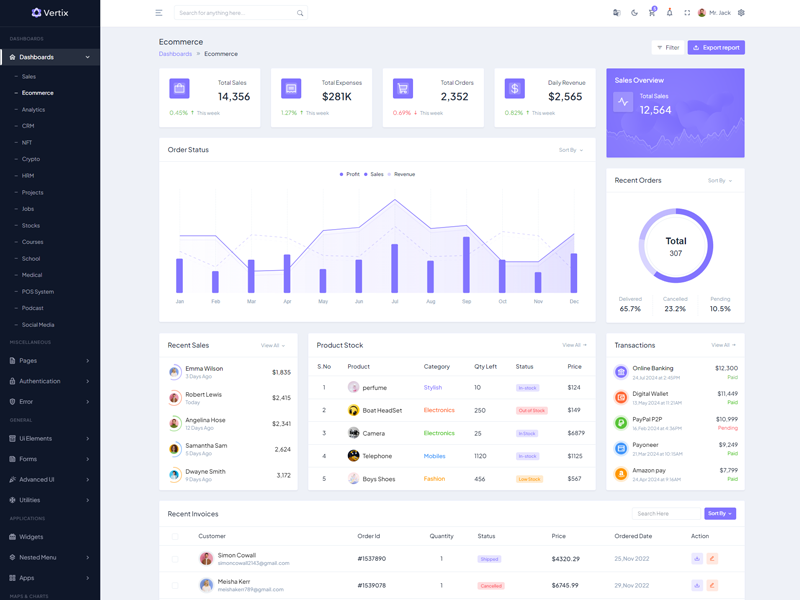Click the Export report button
Screen dimensions: 800x600
[x=716, y=47]
